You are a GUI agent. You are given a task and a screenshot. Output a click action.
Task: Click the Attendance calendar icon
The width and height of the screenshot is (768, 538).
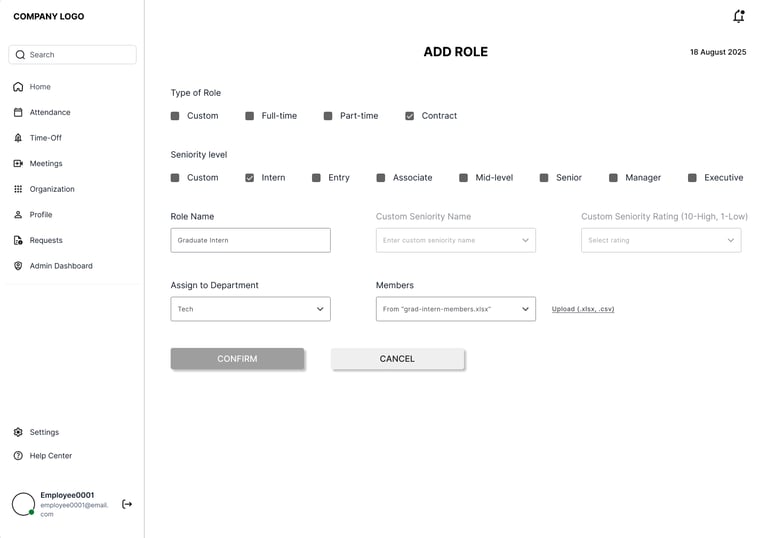tap(18, 113)
